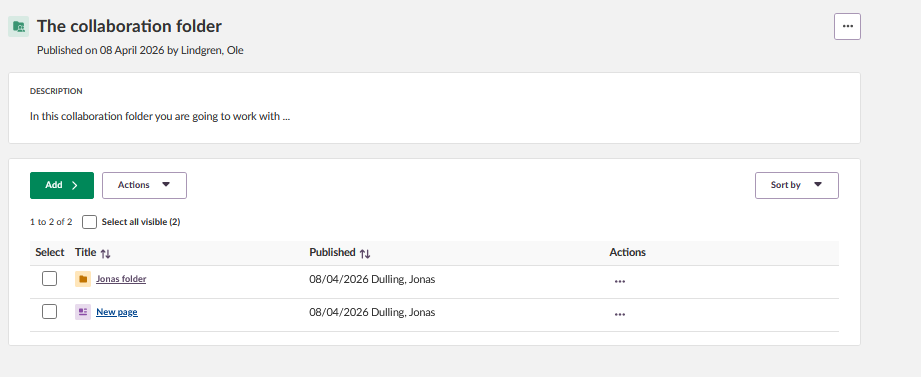Open row actions dots for New page
This screenshot has height=377, width=921.
coord(620,314)
